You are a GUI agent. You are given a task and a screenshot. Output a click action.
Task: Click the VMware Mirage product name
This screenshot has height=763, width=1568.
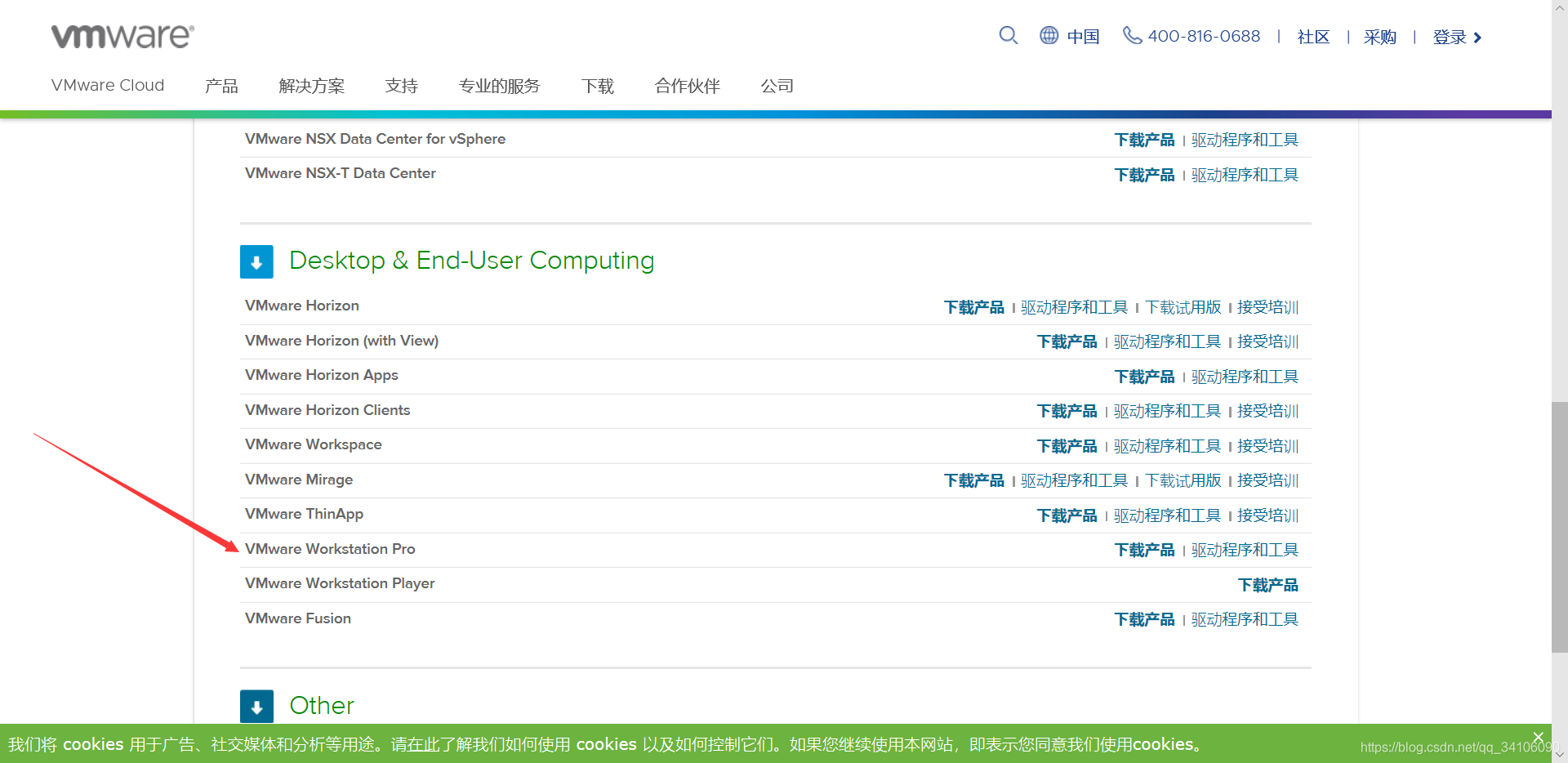click(x=299, y=480)
